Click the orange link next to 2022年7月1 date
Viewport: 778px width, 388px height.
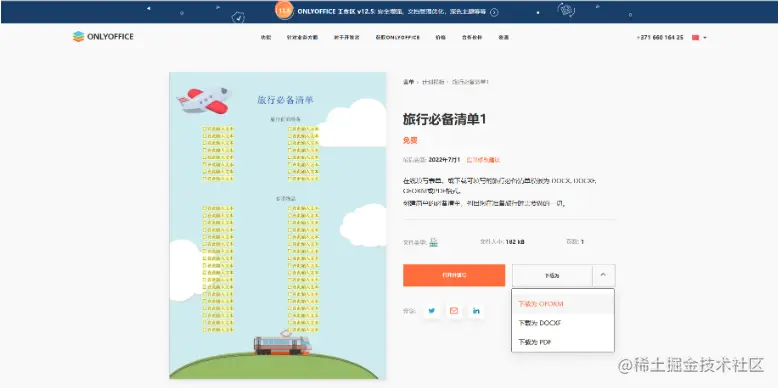click(483, 160)
